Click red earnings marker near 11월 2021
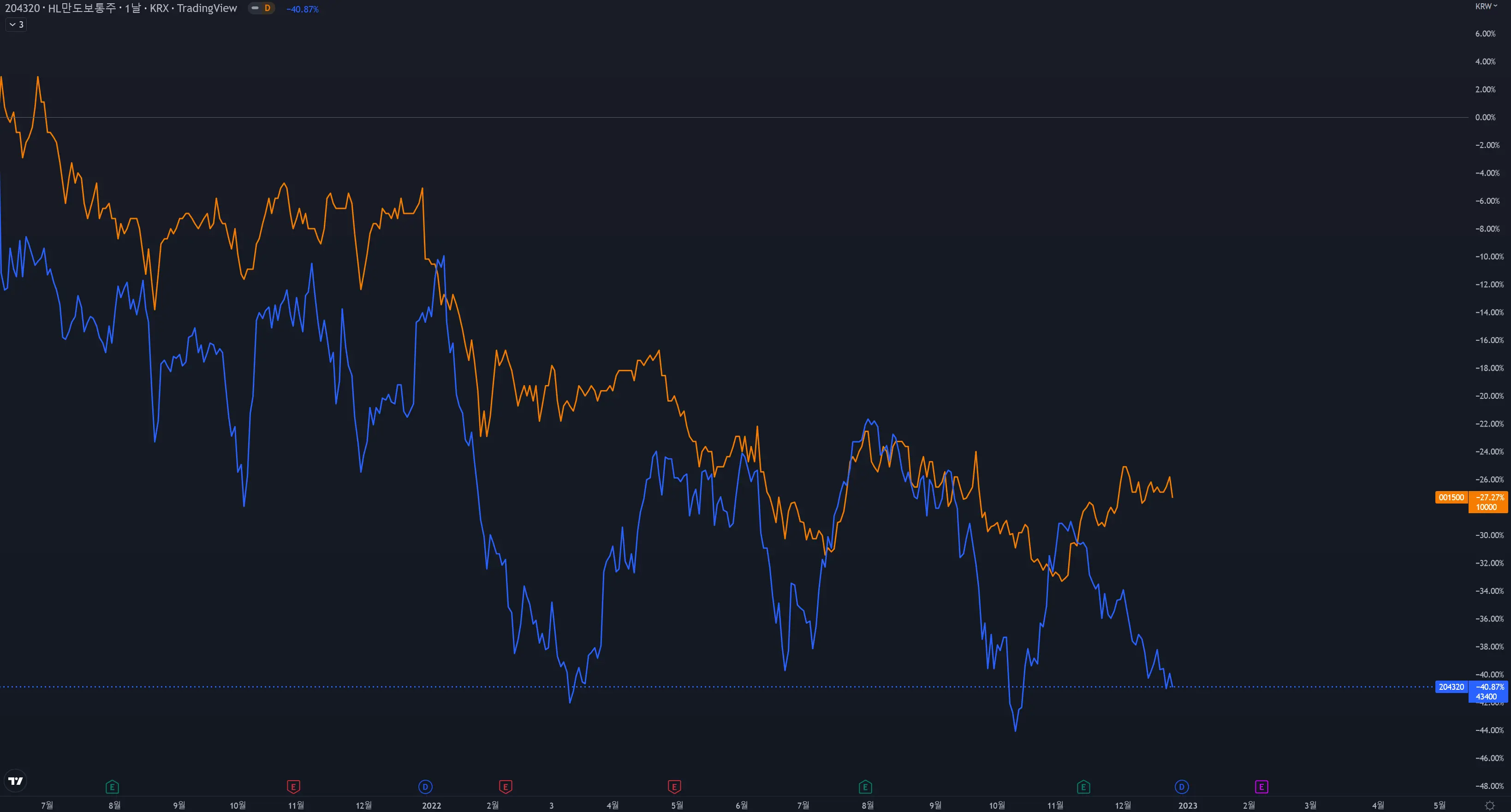 click(293, 787)
